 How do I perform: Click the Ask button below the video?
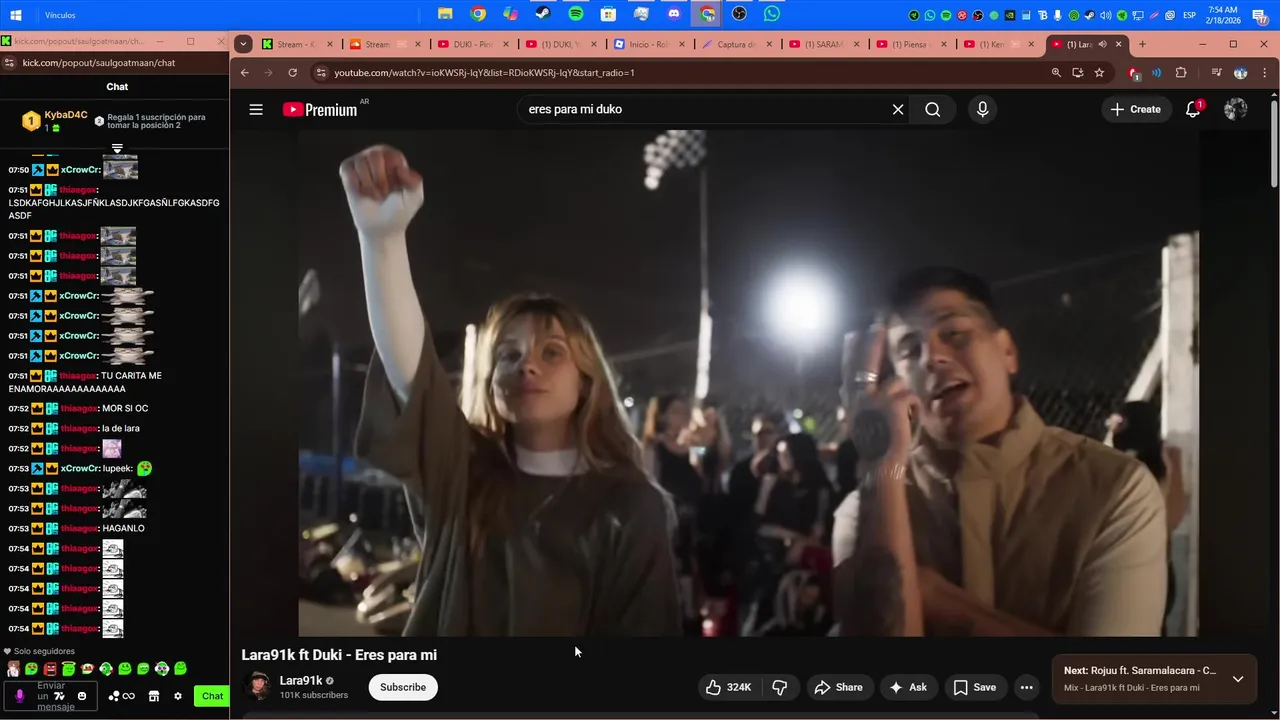(x=908, y=687)
